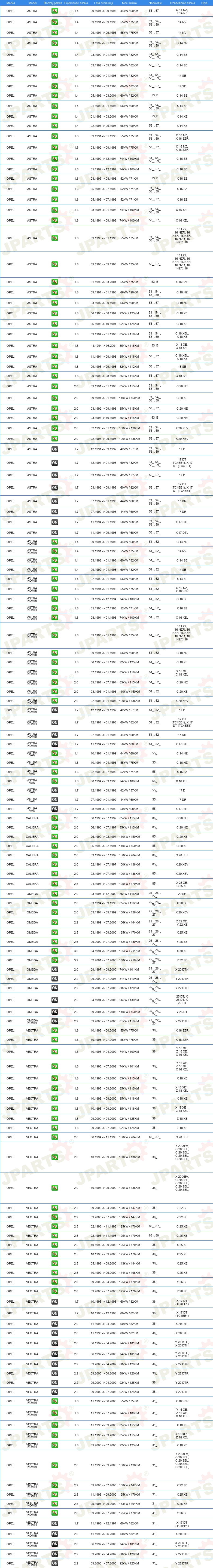Click petrol icon in OMEGA Y 32 SE row
This screenshot has width=213, height=1568.
pyautogui.click(x=55, y=961)
